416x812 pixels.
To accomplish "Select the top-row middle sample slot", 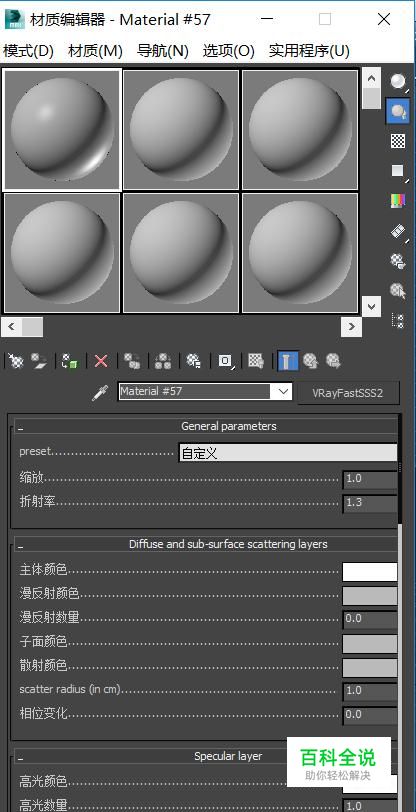I will [181, 129].
